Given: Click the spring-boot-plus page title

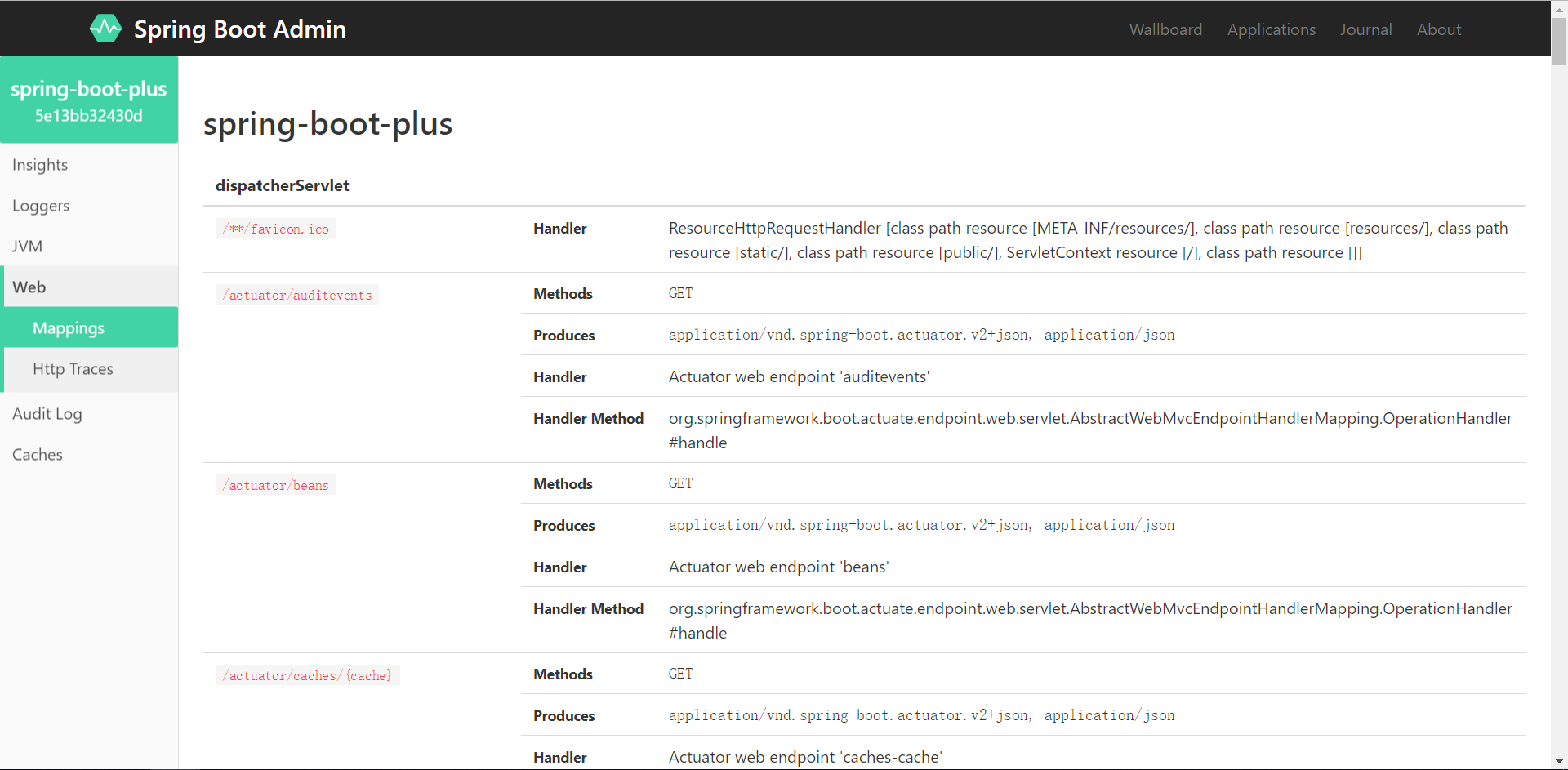Looking at the screenshot, I should click(x=327, y=124).
